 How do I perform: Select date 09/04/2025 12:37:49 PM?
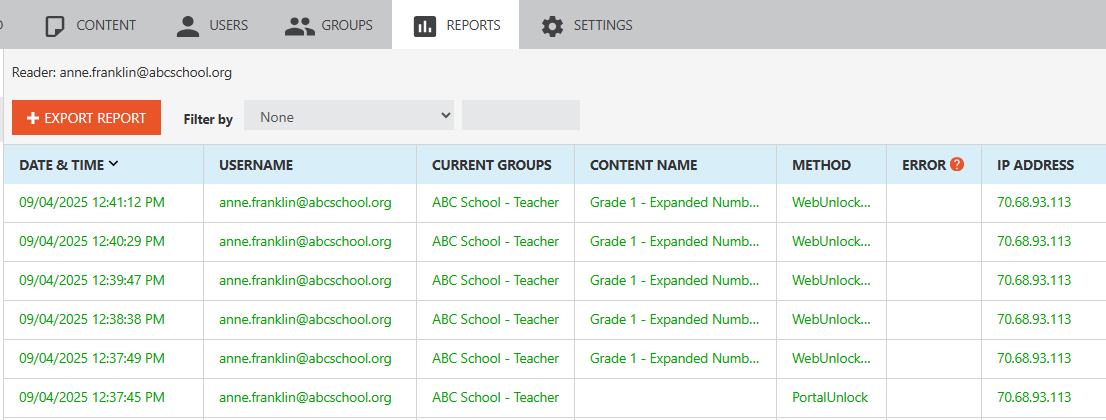92,358
